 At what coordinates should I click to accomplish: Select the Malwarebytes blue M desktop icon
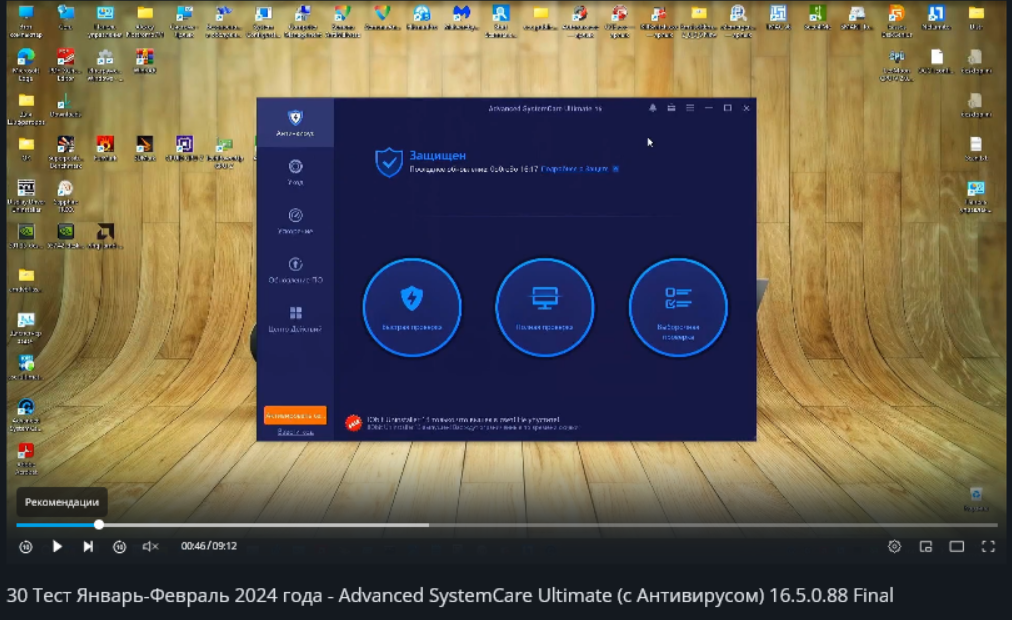pyautogui.click(x=461, y=18)
